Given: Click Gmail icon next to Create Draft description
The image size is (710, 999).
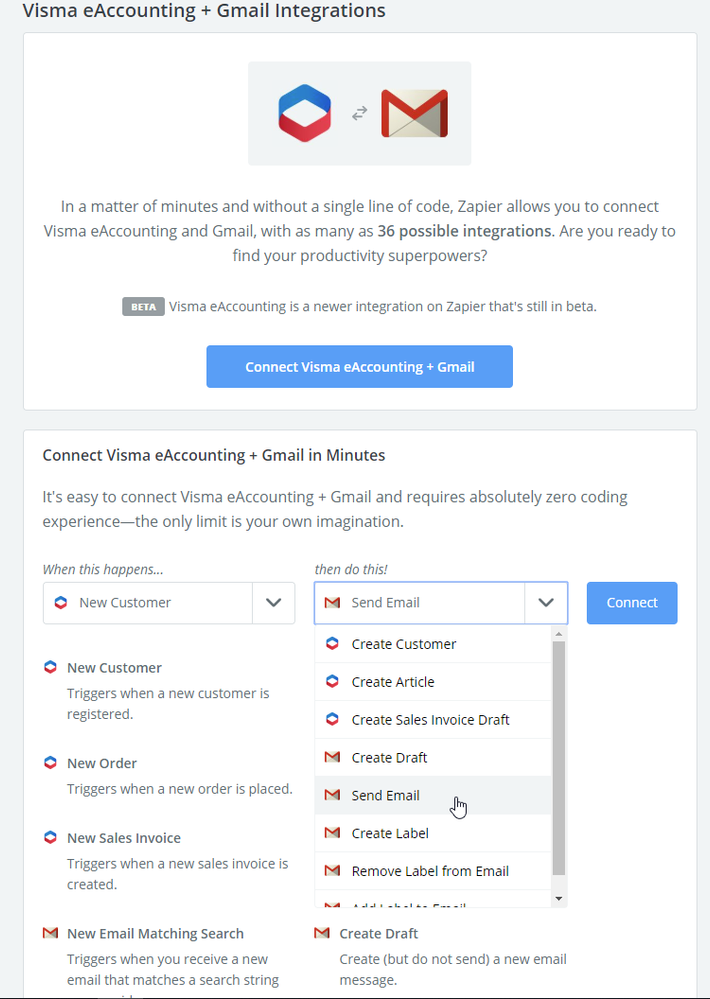Looking at the screenshot, I should [322, 933].
